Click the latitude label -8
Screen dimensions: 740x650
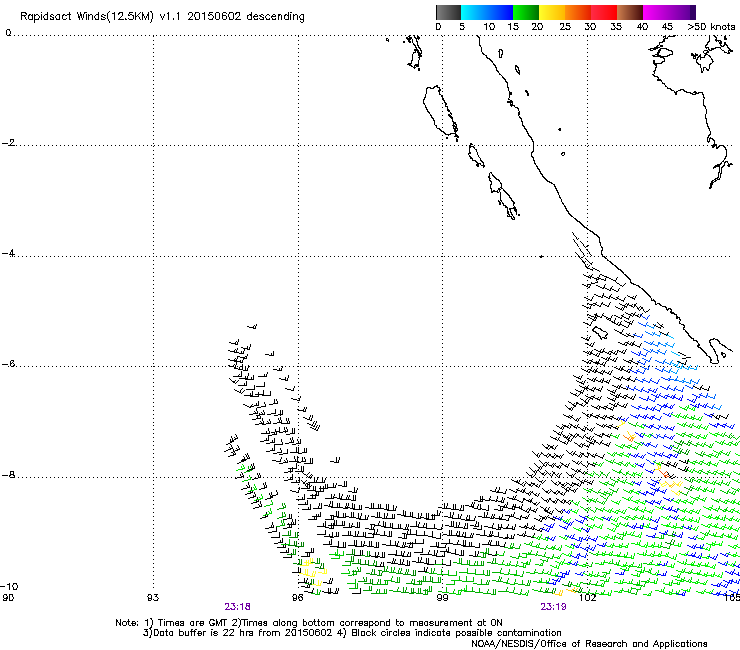click(9, 475)
